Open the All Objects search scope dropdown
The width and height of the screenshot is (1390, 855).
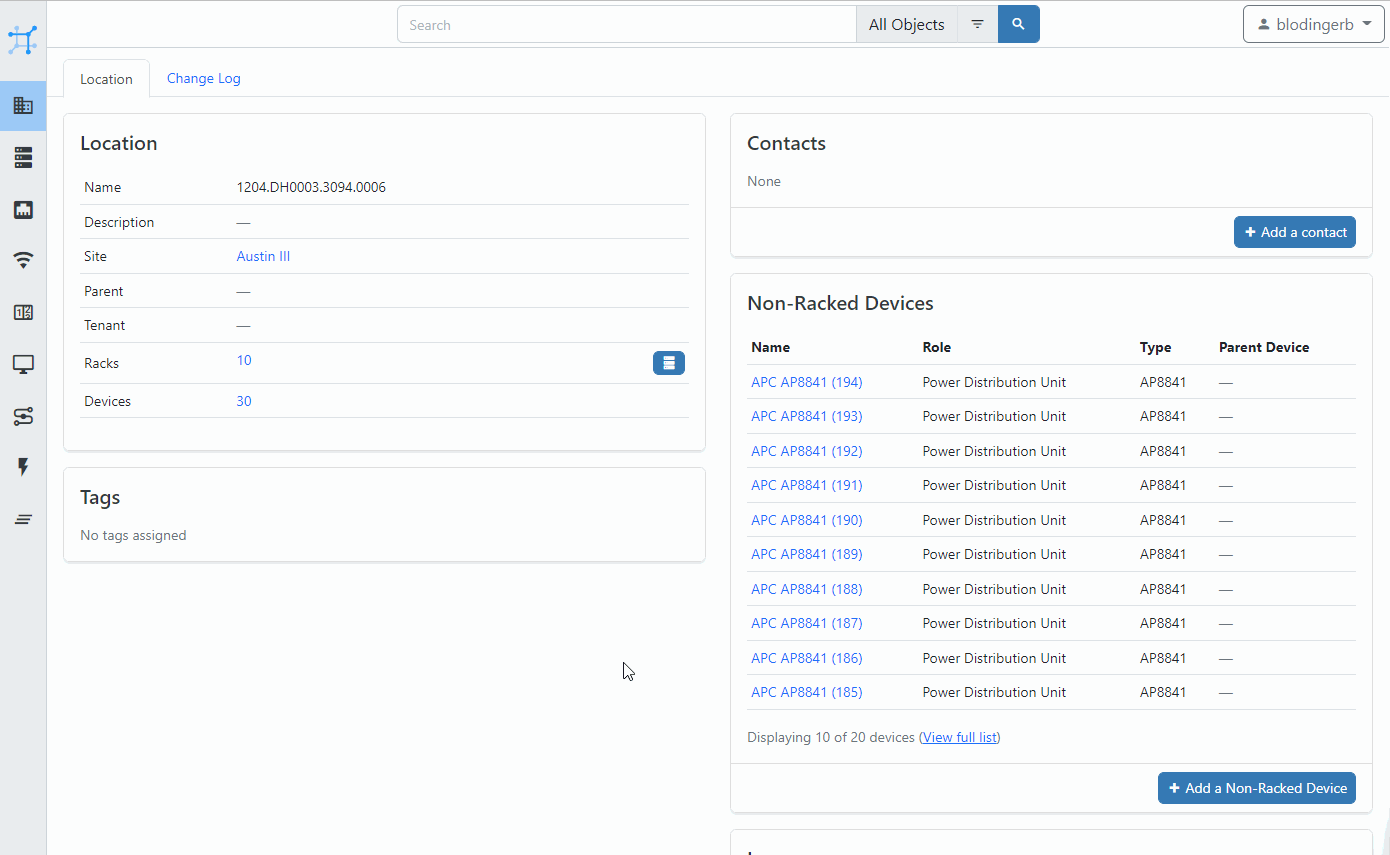pyautogui.click(x=906, y=24)
